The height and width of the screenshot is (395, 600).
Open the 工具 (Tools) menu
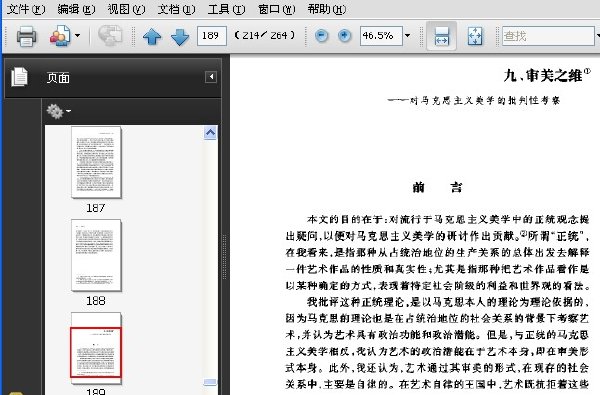226,9
